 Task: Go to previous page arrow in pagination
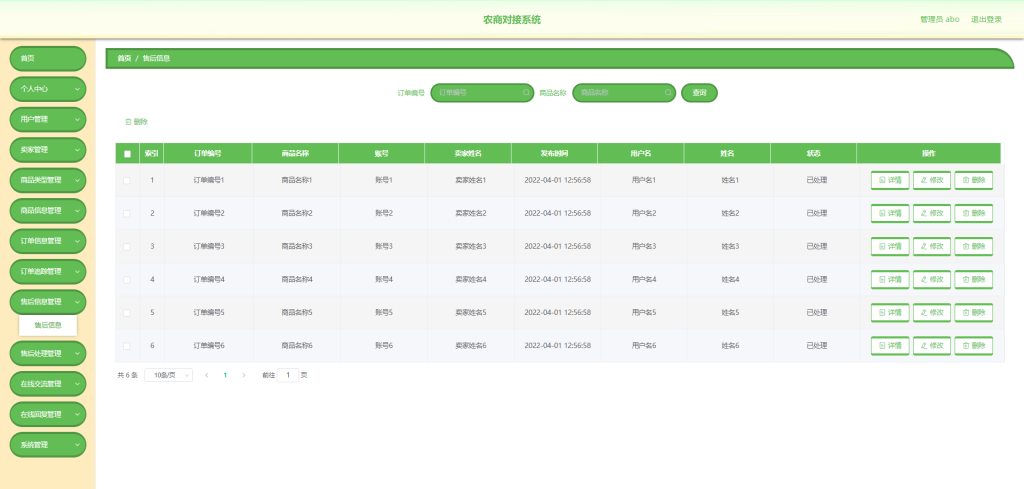click(206, 375)
